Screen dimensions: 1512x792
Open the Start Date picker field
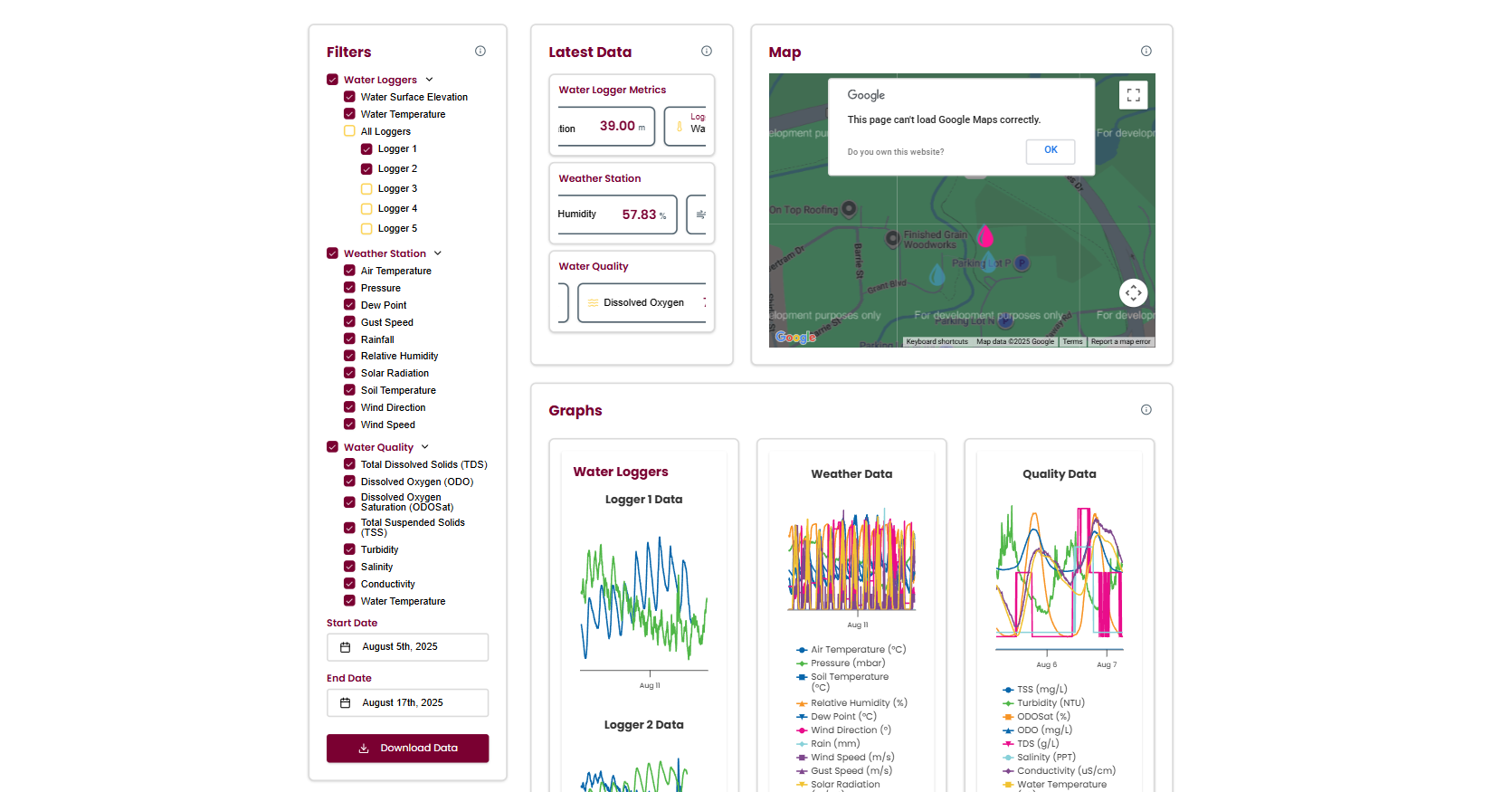(x=407, y=647)
